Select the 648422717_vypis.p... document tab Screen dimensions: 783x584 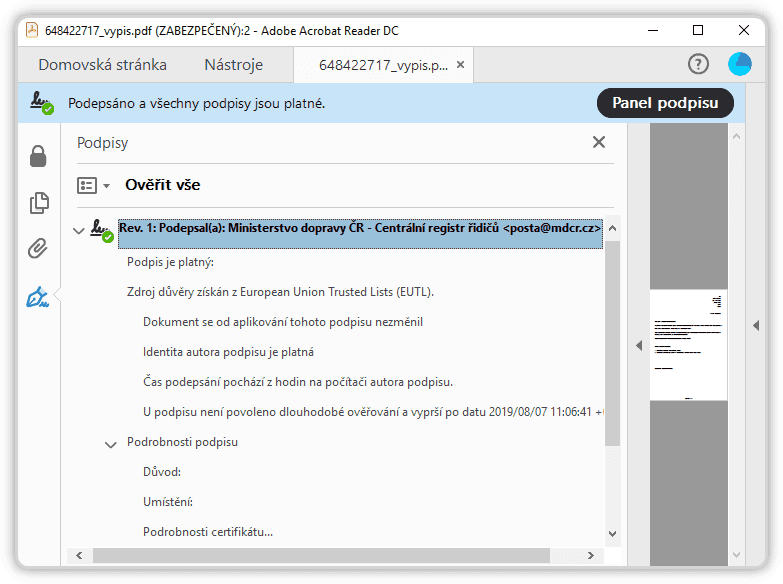(383, 65)
